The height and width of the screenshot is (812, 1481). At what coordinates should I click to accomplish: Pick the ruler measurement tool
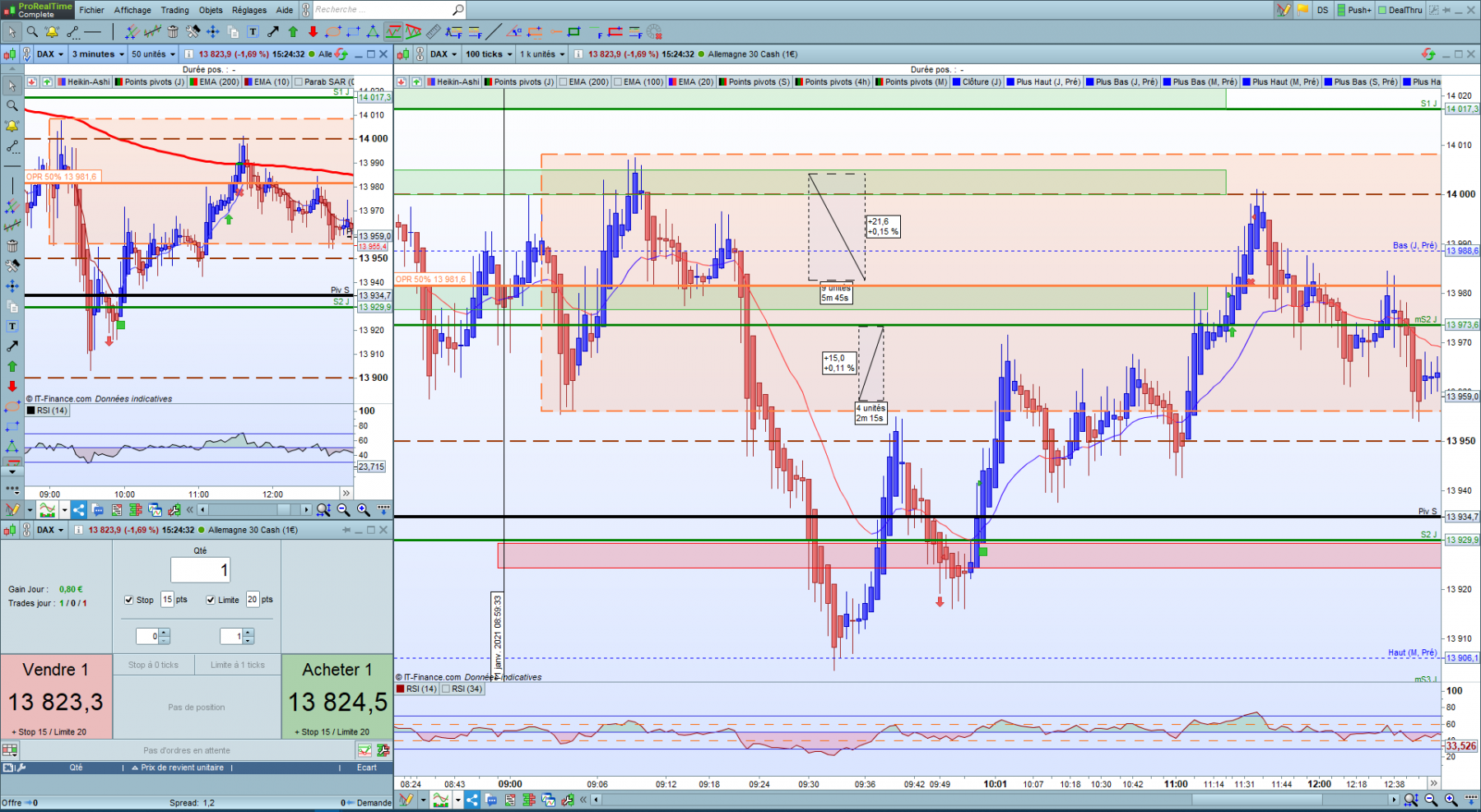433,32
